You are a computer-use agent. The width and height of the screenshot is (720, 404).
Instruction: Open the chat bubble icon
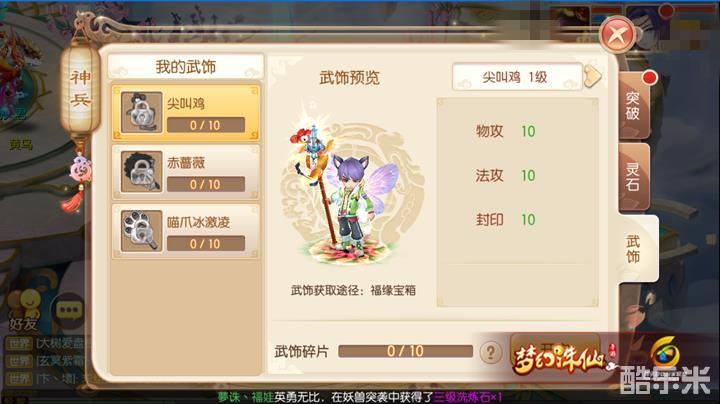tap(69, 311)
